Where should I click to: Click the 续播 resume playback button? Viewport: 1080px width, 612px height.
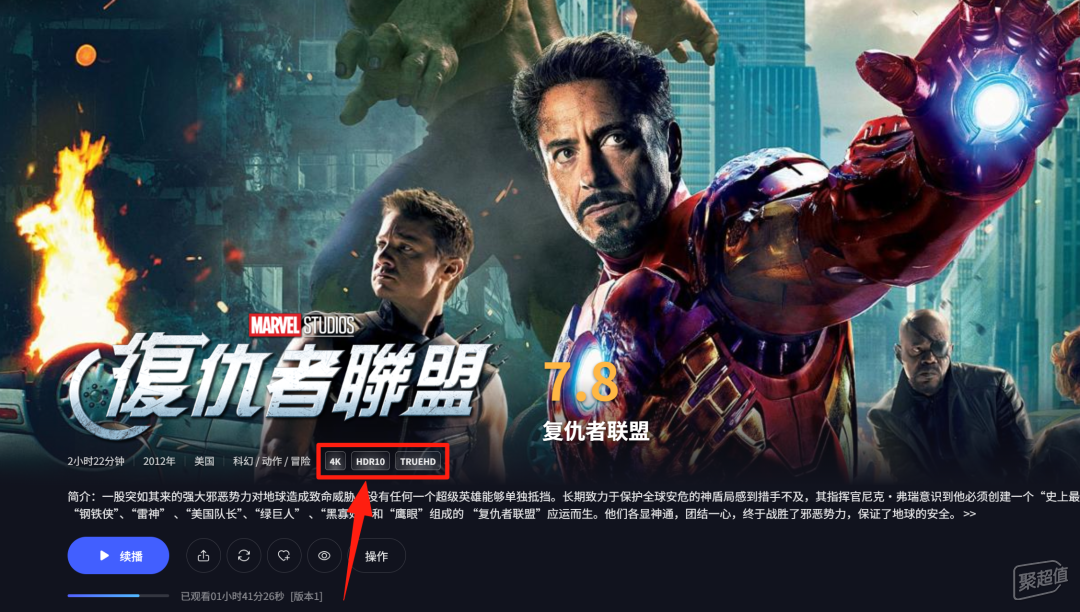click(x=118, y=556)
